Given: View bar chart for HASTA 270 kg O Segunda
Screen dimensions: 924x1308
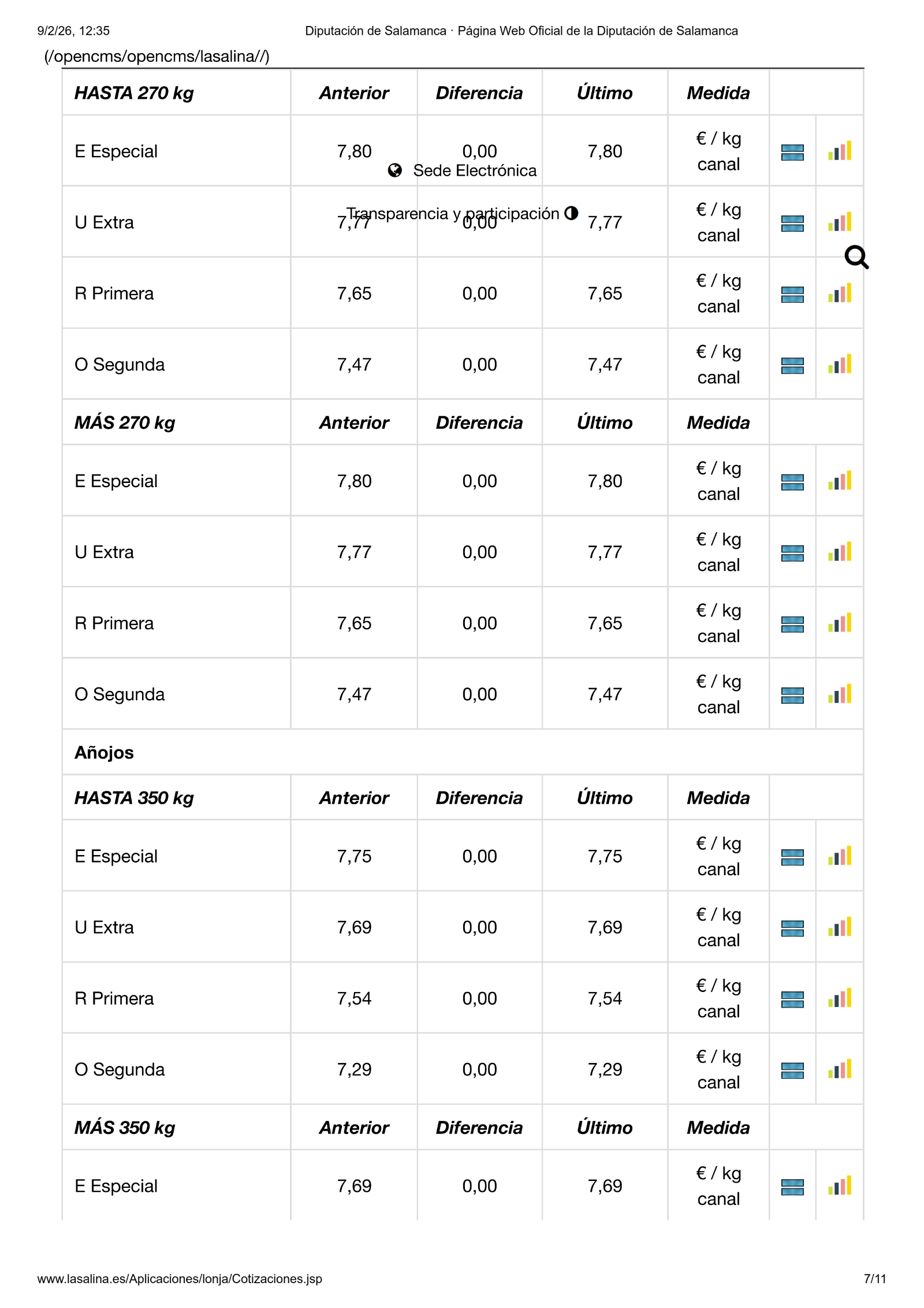Looking at the screenshot, I should pyautogui.click(x=839, y=365).
